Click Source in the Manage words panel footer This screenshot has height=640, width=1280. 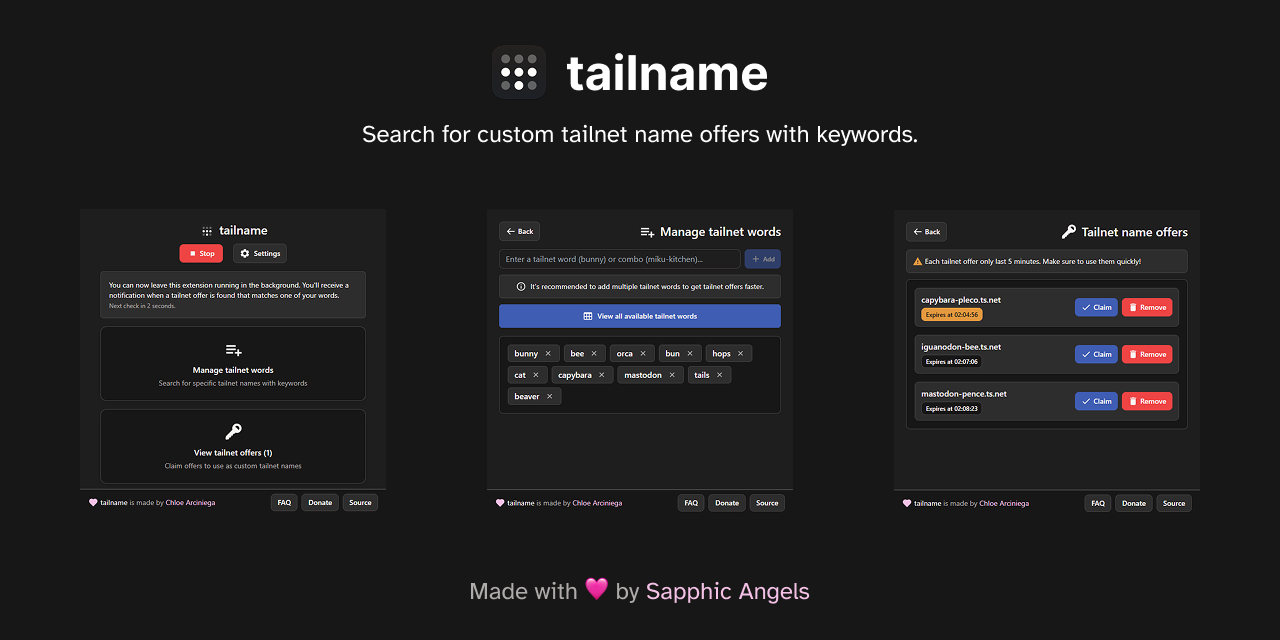767,503
